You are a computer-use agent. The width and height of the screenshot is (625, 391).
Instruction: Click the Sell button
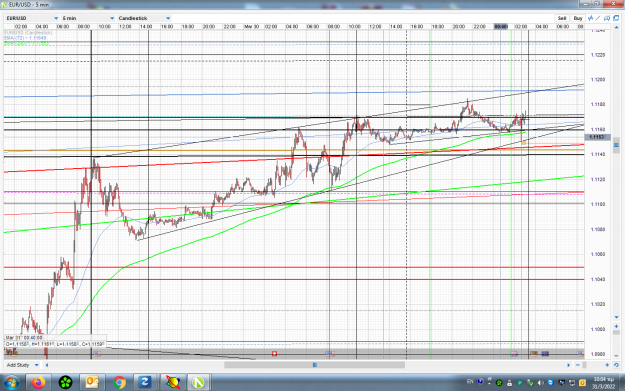coord(562,18)
